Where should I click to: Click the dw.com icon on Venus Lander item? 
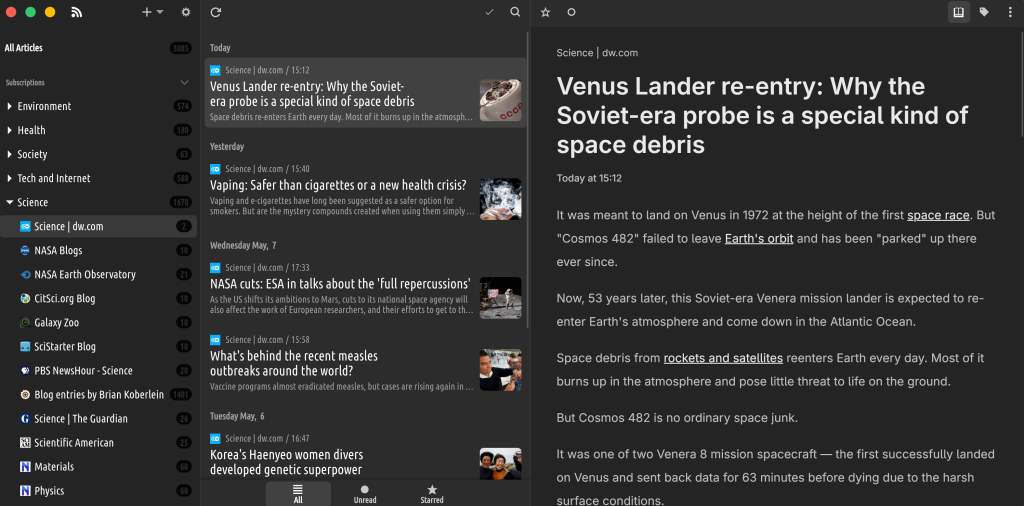coord(215,70)
